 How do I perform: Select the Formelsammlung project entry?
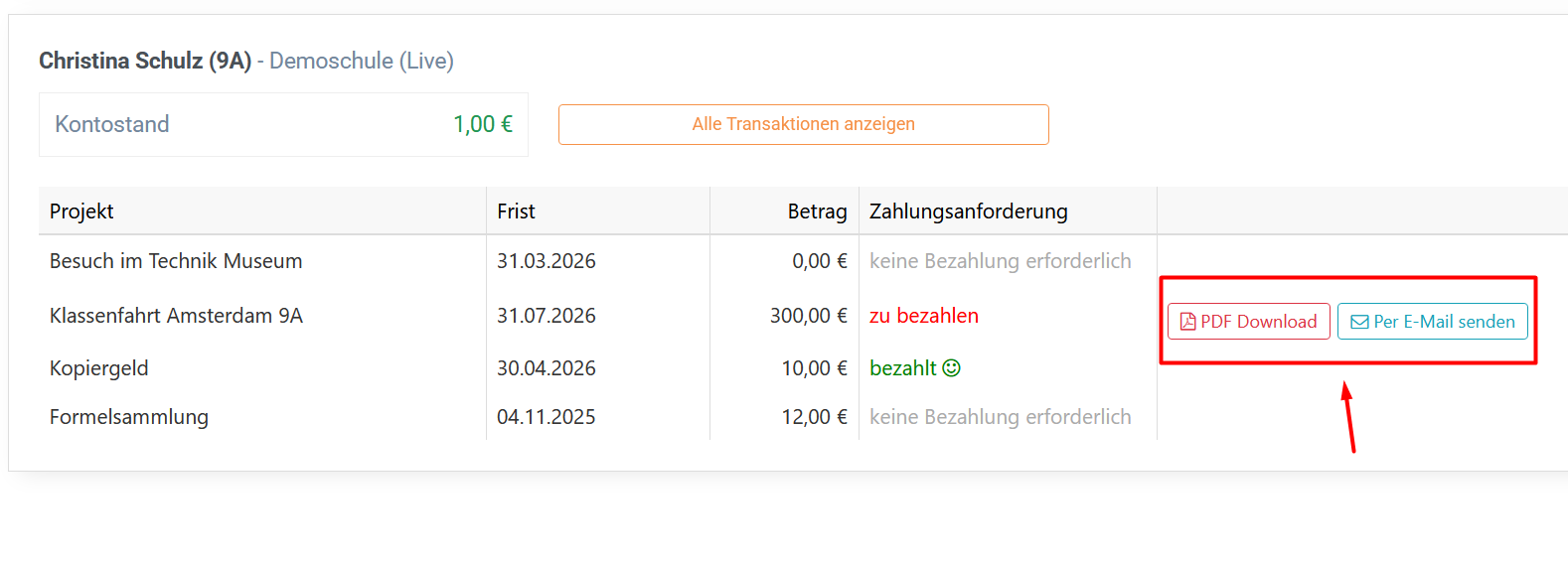[129, 417]
